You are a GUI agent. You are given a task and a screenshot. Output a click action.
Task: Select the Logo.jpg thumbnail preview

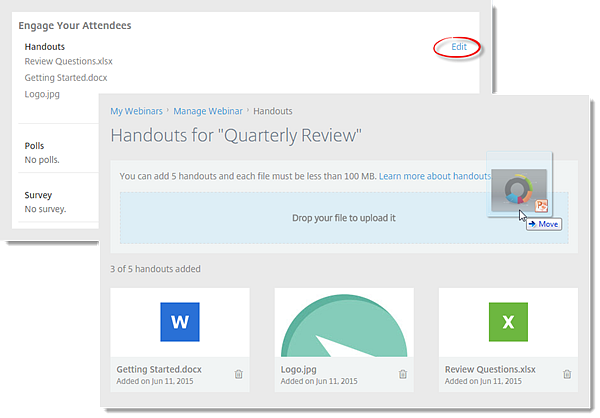click(x=344, y=324)
